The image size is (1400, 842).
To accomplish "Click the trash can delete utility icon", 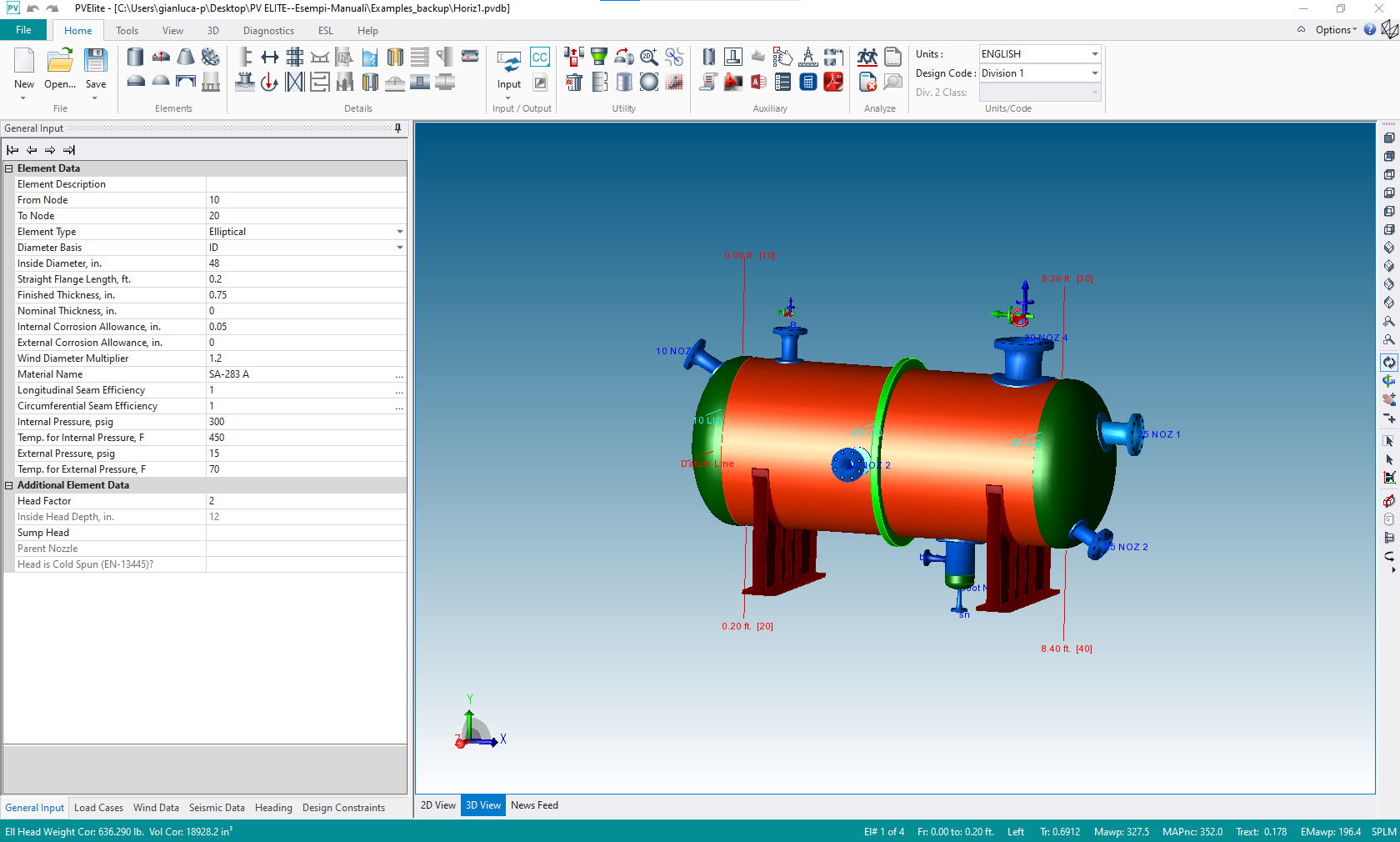I will 574,82.
